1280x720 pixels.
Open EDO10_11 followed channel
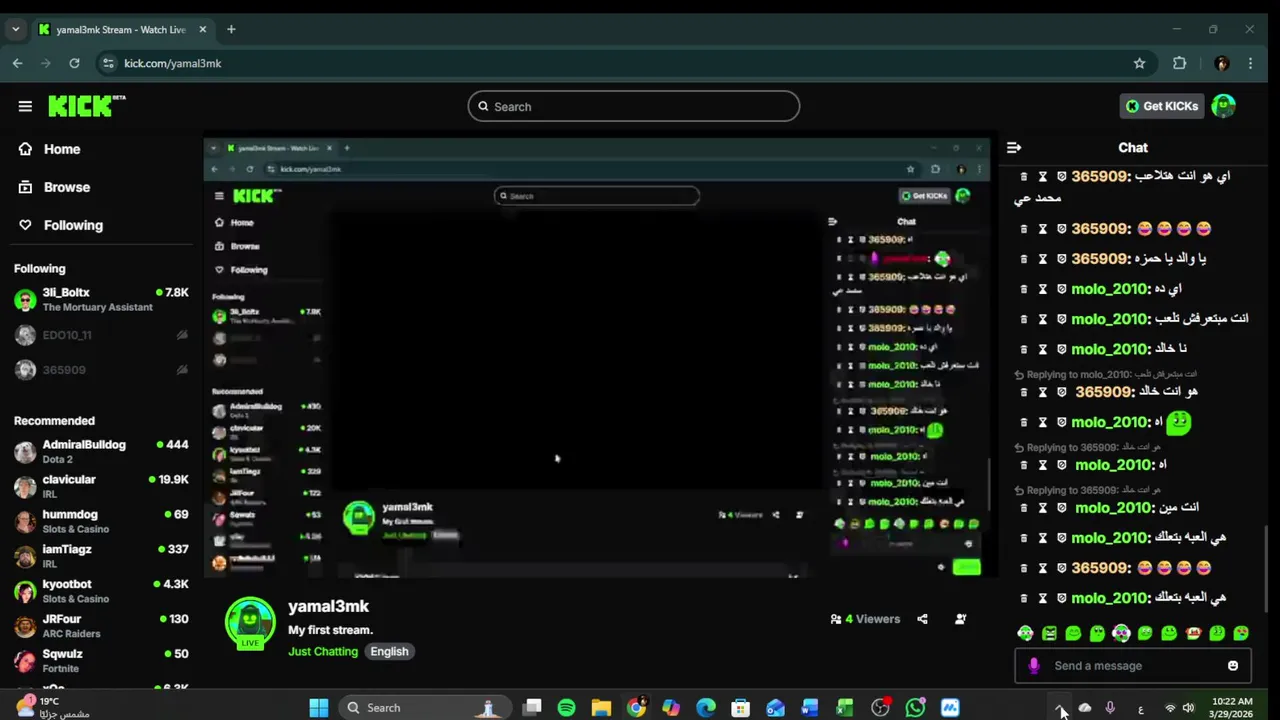[x=101, y=335]
